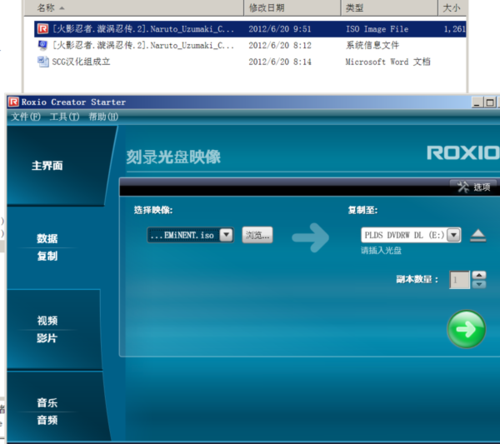The image size is (500, 444).
Task: Expand the PLDS DVDRW DL drive dropdown
Action: (454, 235)
